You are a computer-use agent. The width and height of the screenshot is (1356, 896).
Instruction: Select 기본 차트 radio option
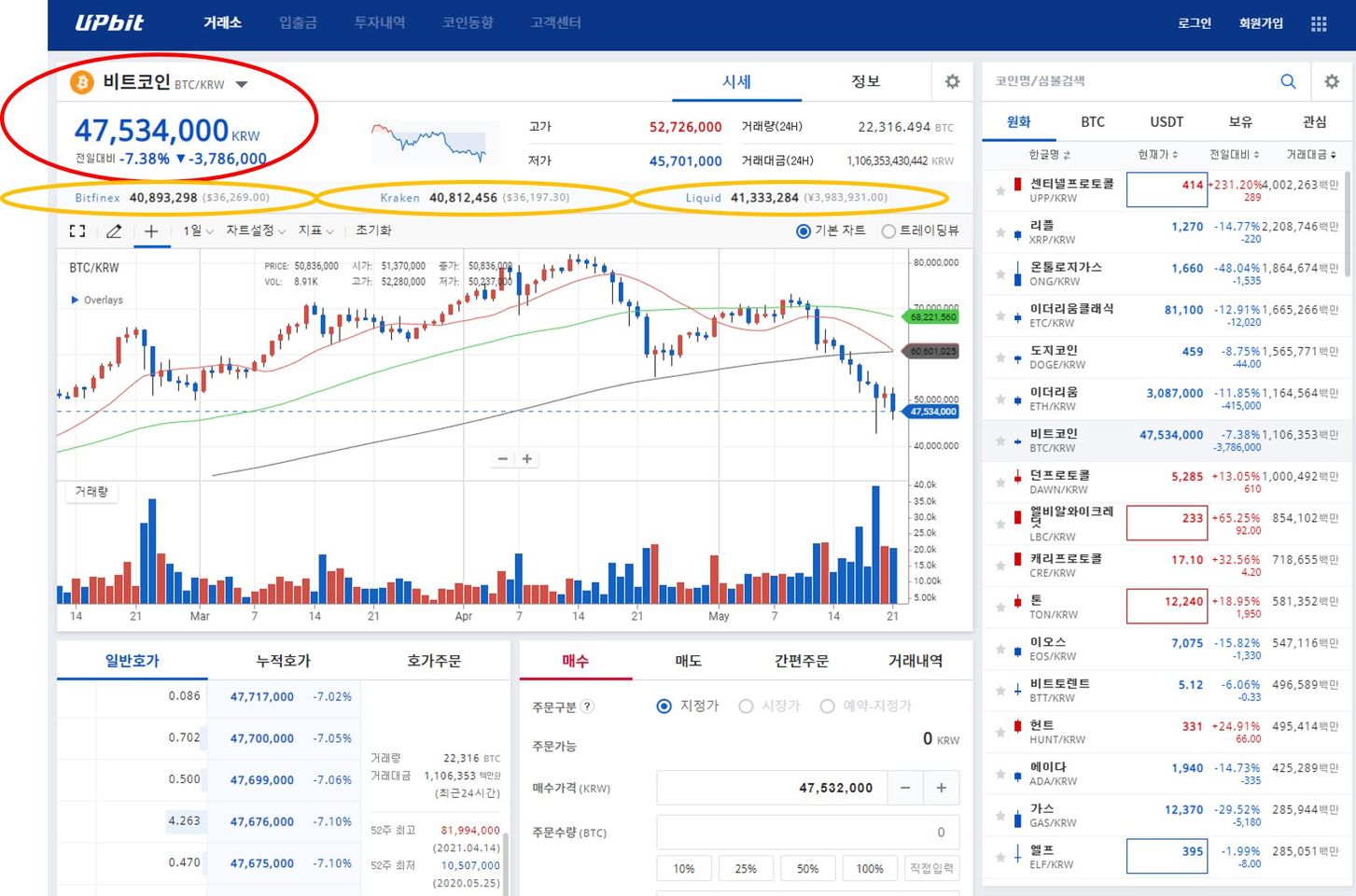coord(803,231)
